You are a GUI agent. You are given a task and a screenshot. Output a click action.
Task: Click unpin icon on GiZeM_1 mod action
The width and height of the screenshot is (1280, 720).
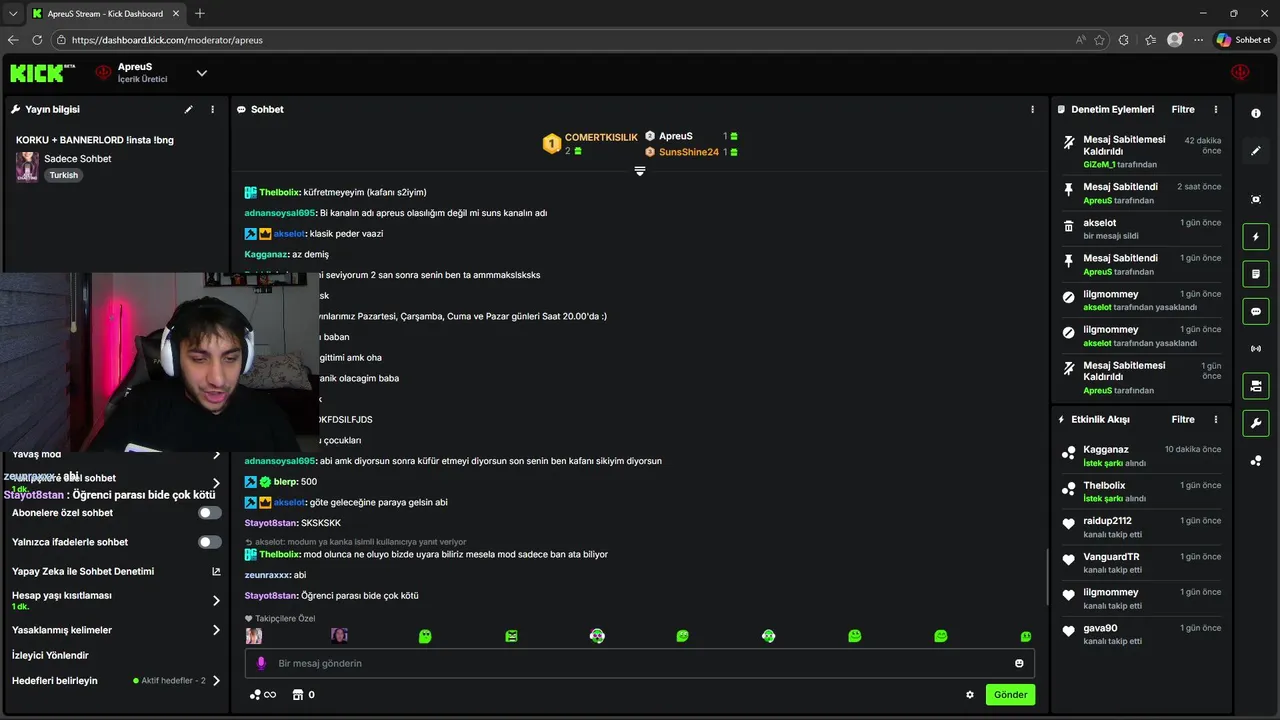click(x=1069, y=143)
